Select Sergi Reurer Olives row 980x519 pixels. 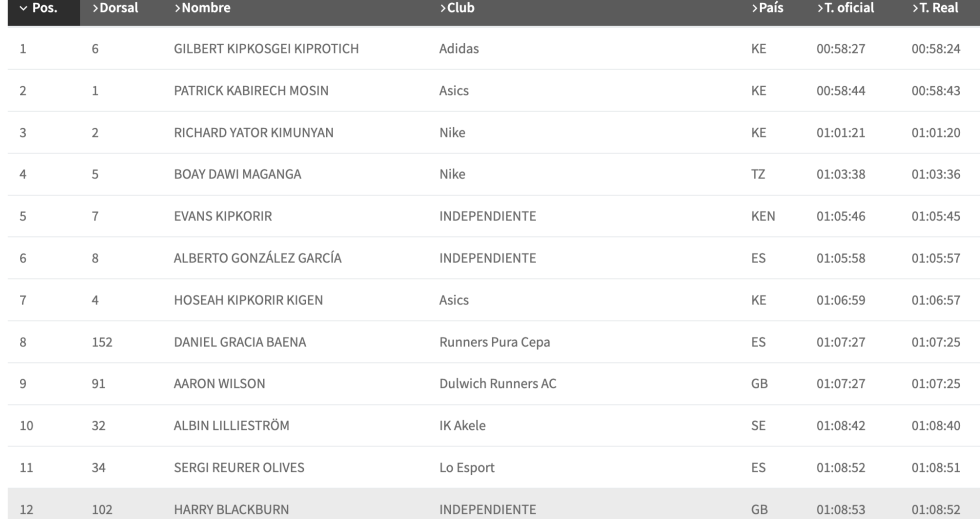238,468
